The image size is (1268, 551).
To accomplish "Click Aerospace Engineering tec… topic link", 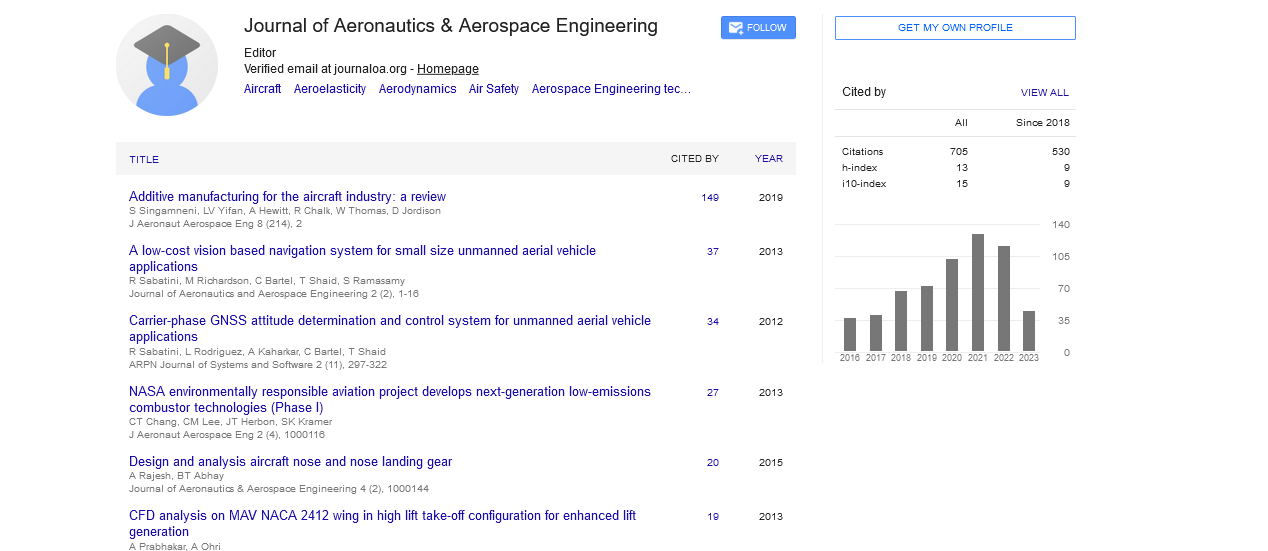I will click(611, 89).
